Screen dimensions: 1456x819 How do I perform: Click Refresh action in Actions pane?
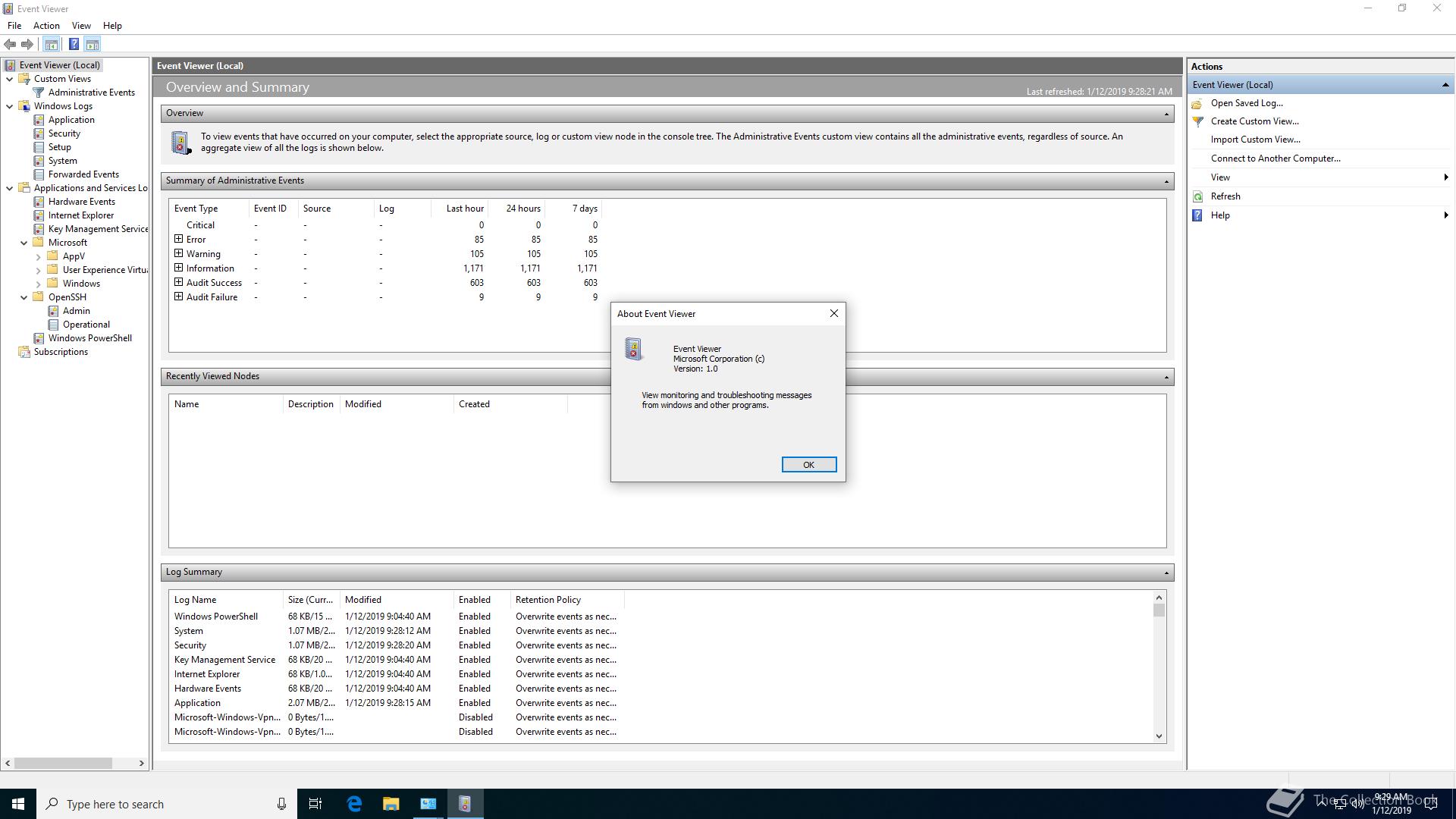1225,196
